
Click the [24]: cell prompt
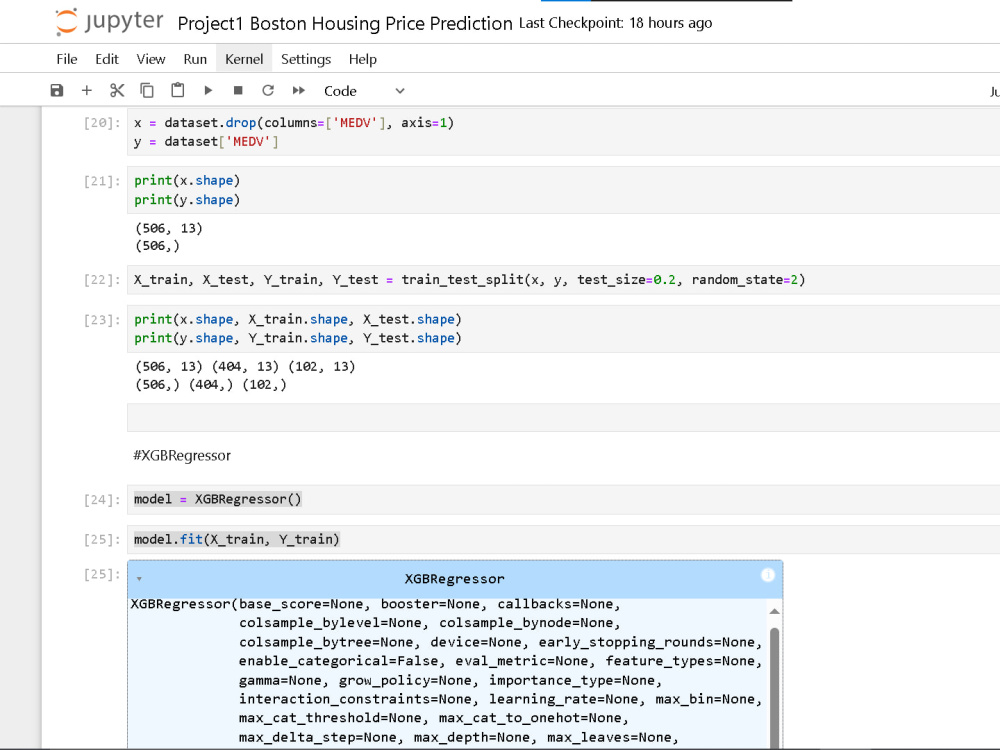(102, 500)
